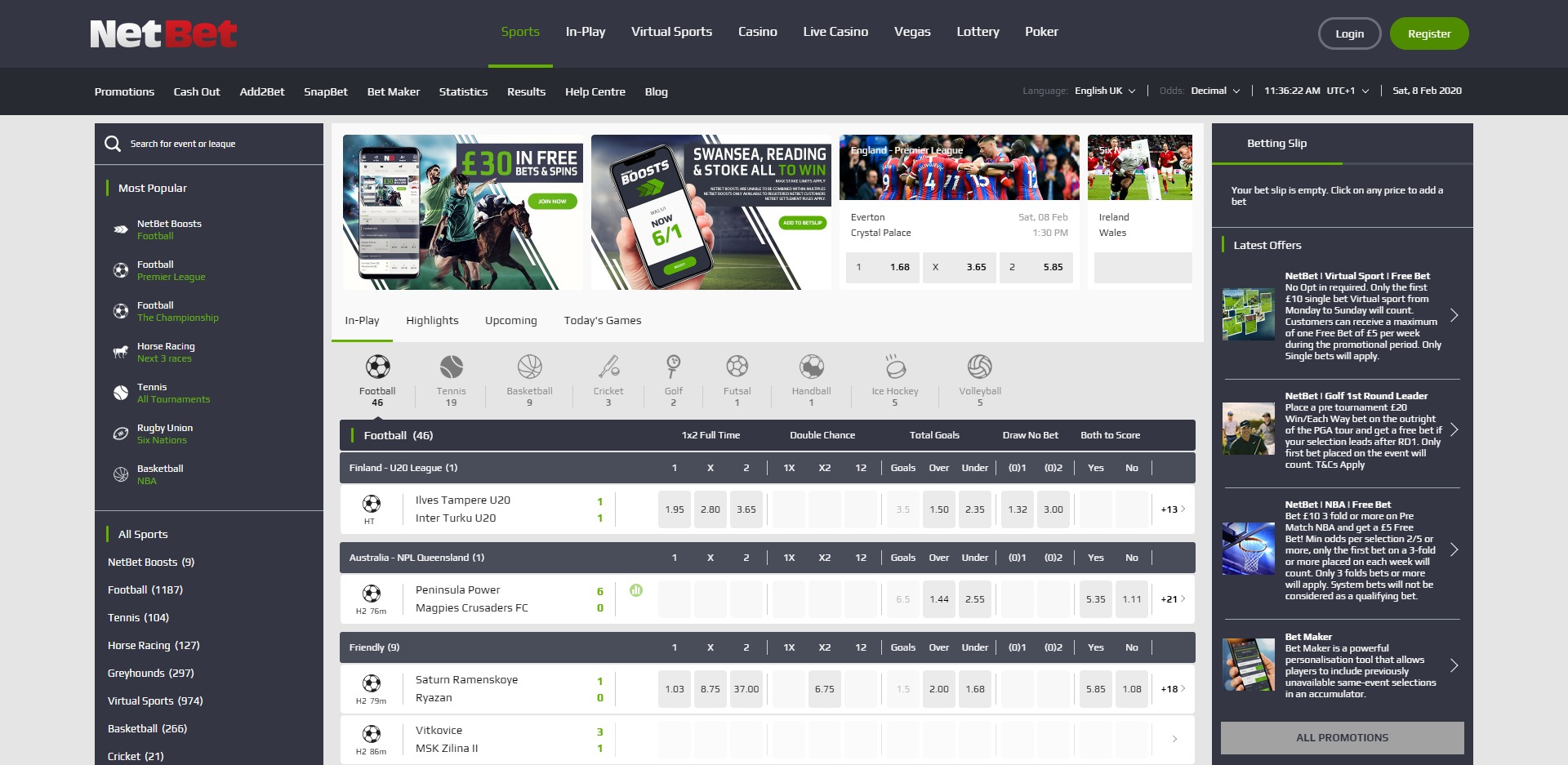Select Basketball sport icon in In-Play

pos(529,367)
